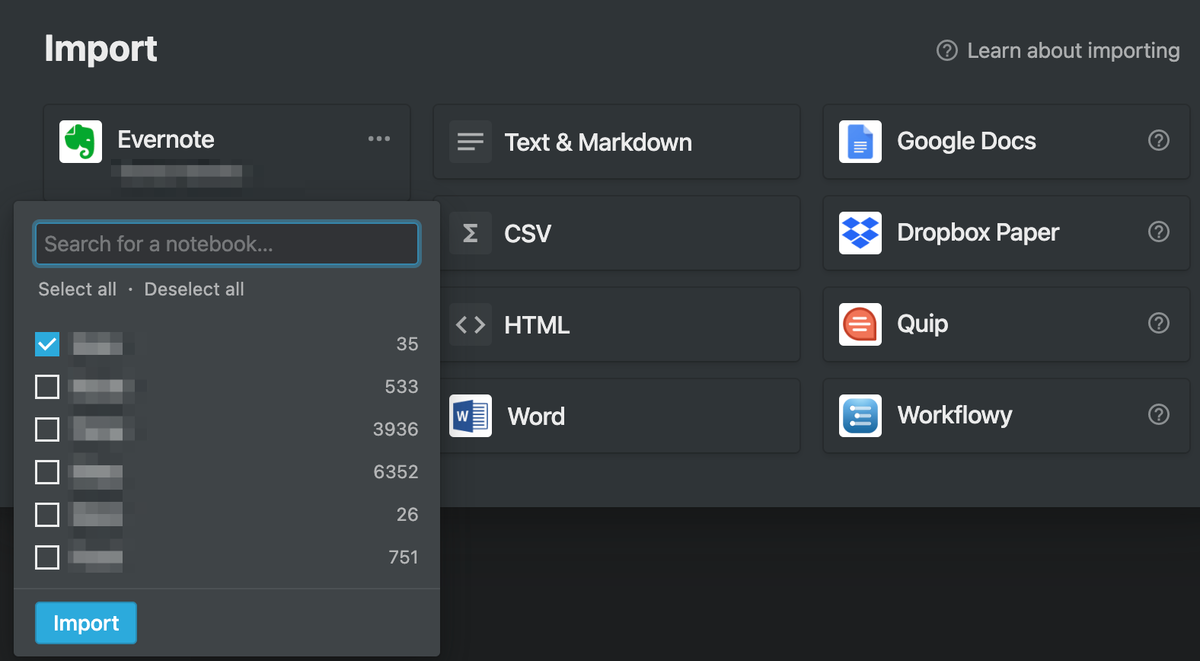Image resolution: width=1200 pixels, height=661 pixels.
Task: Click the Evernote label text
Action: pyautogui.click(x=166, y=139)
